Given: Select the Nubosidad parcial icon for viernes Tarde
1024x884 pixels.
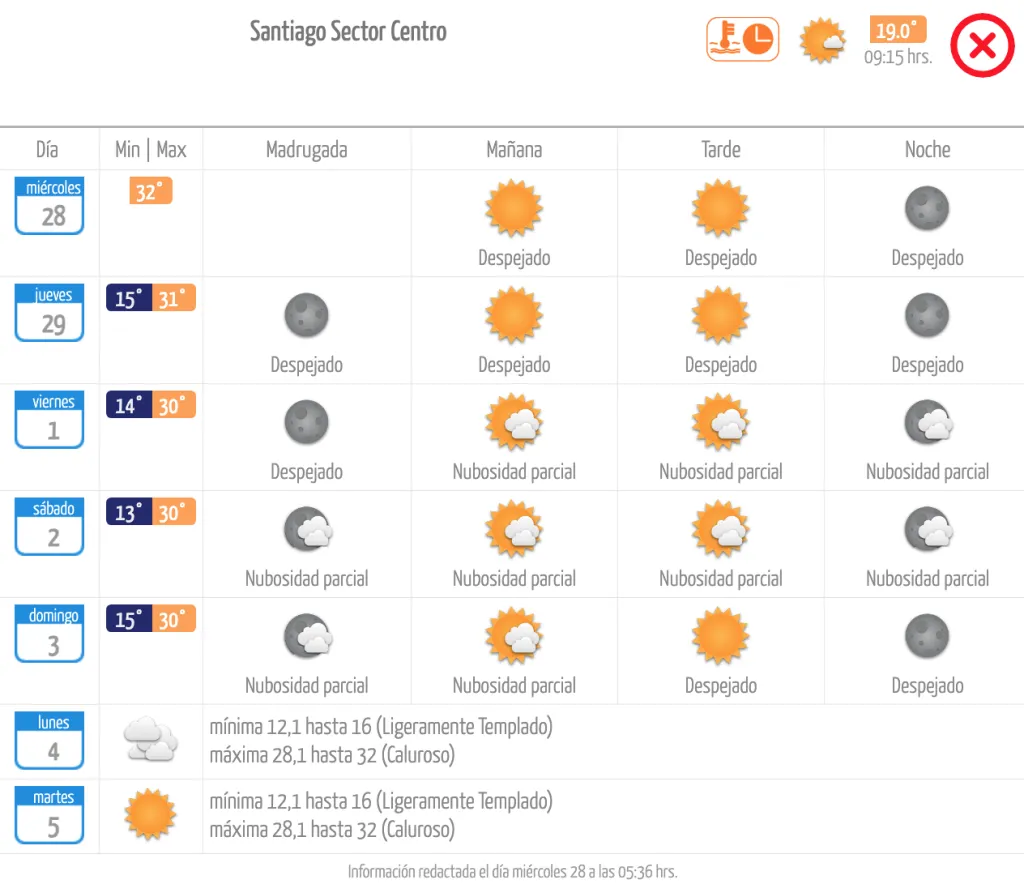Looking at the screenshot, I should tap(720, 422).
